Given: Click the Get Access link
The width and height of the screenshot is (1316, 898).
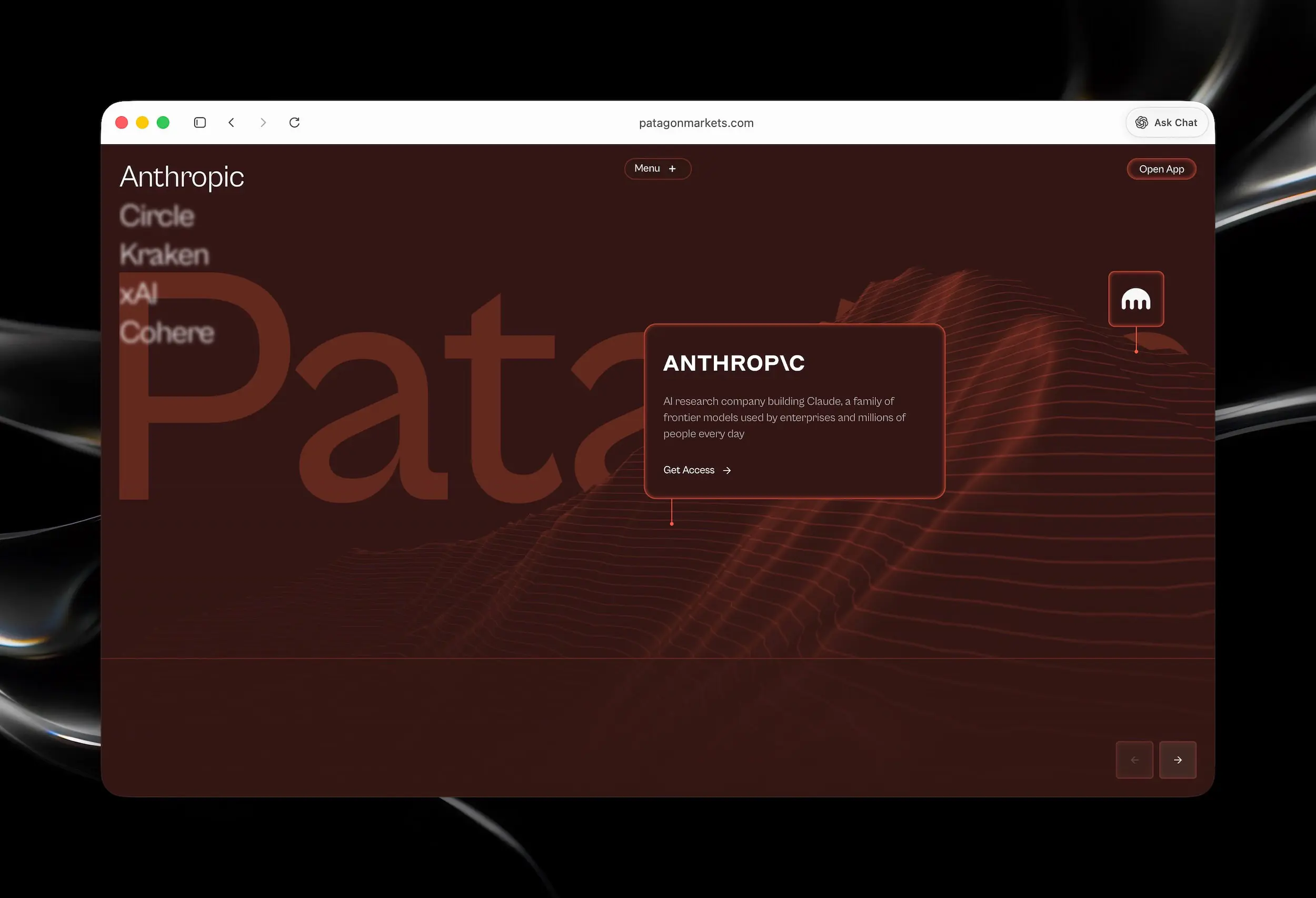Looking at the screenshot, I should (697, 470).
